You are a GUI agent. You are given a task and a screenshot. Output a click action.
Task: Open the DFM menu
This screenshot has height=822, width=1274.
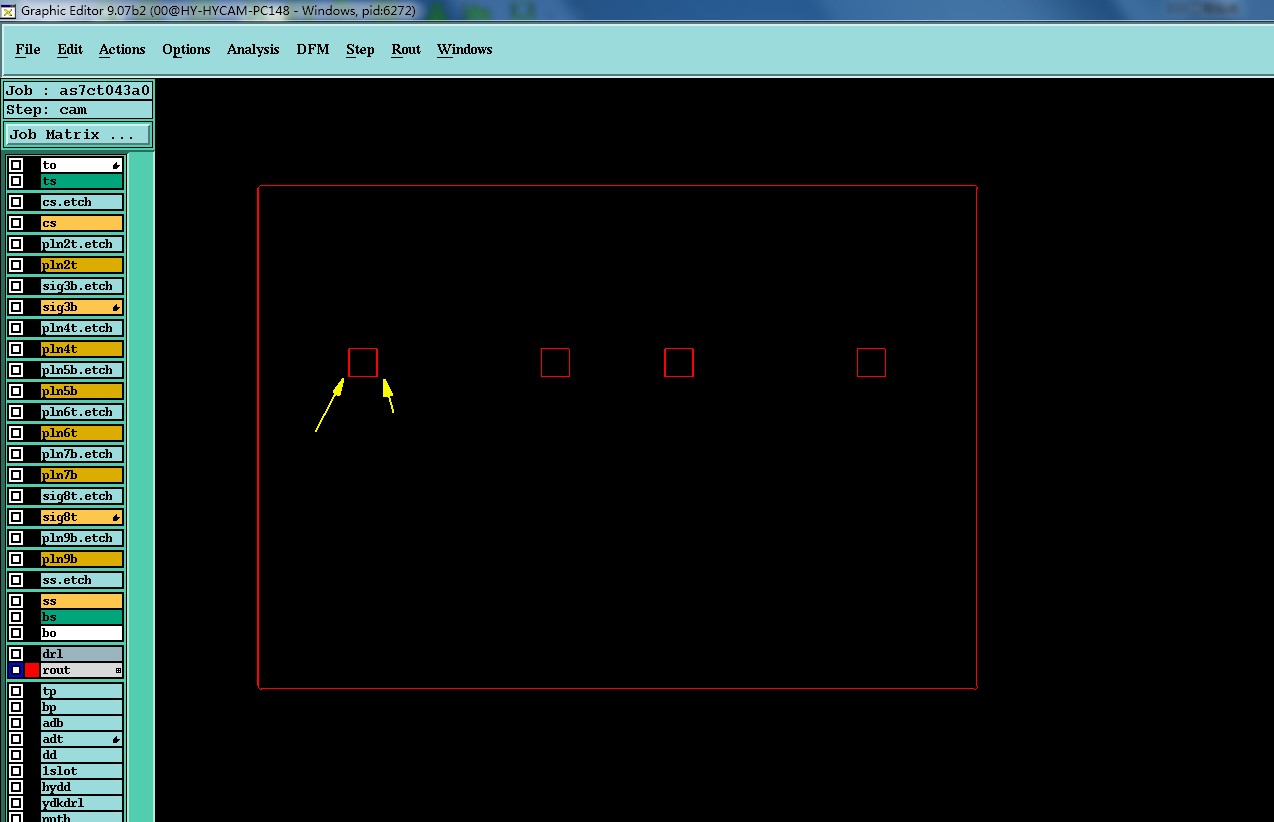coord(313,49)
